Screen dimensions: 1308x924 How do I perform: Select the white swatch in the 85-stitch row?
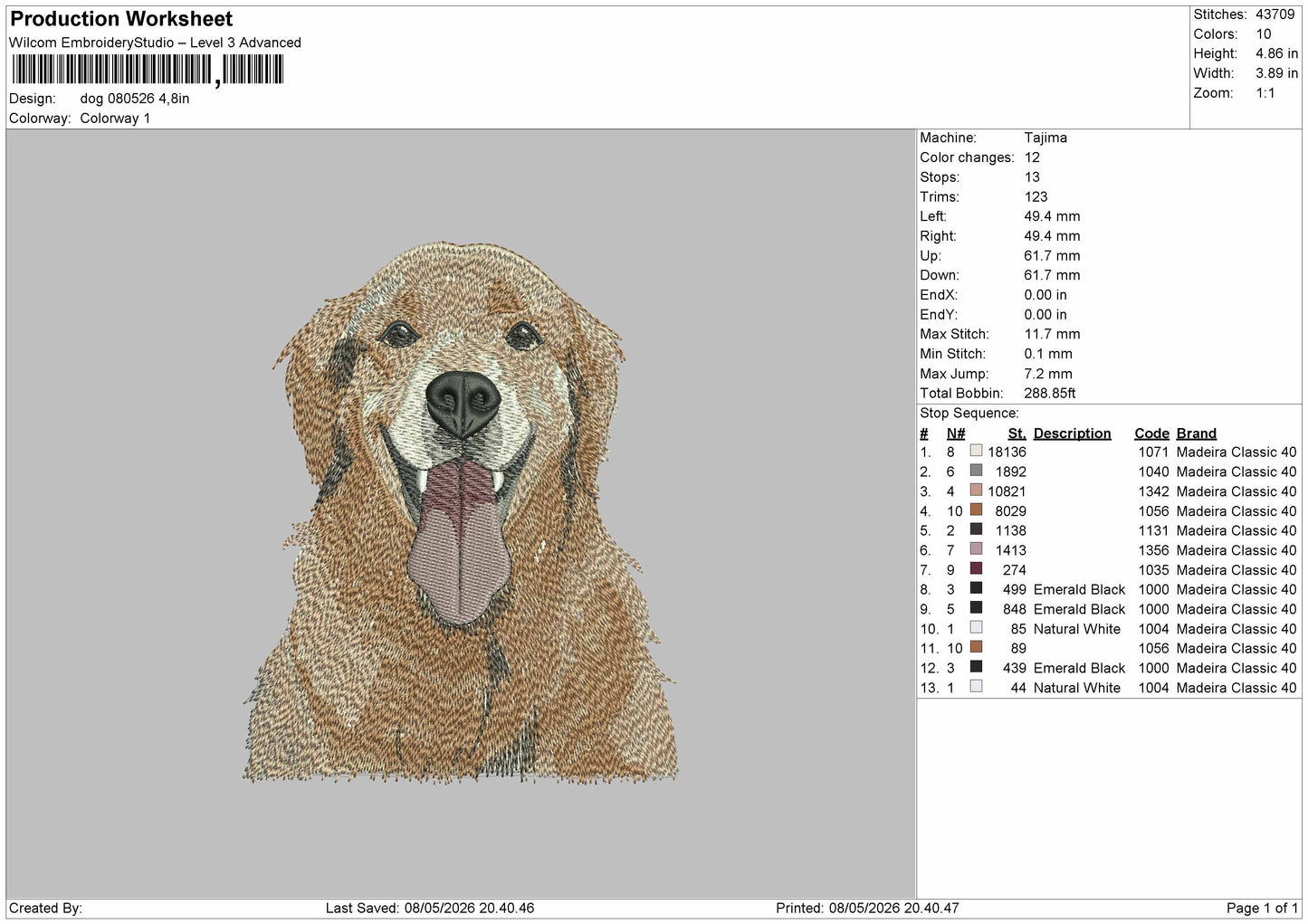click(976, 627)
